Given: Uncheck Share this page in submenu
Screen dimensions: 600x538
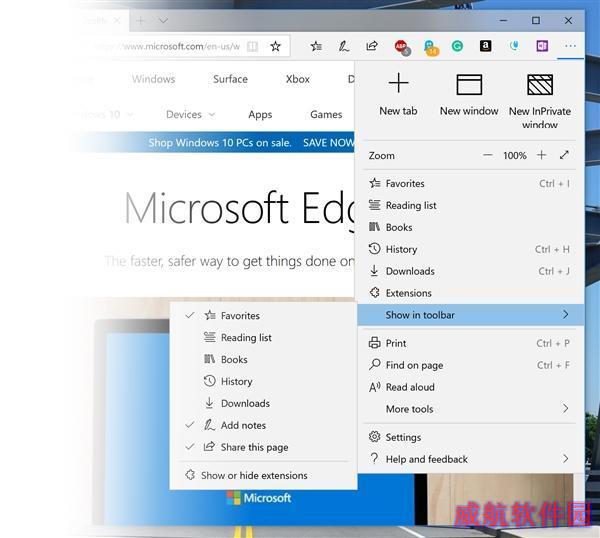Looking at the screenshot, I should tap(263, 447).
